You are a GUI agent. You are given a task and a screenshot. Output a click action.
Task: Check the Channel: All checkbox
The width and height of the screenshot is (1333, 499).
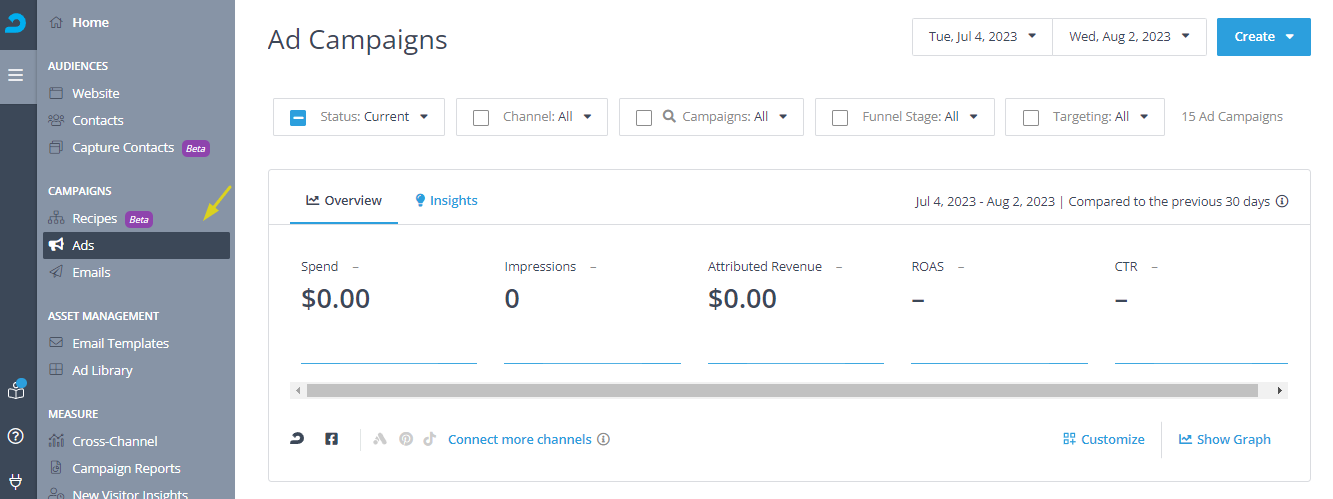coord(481,117)
